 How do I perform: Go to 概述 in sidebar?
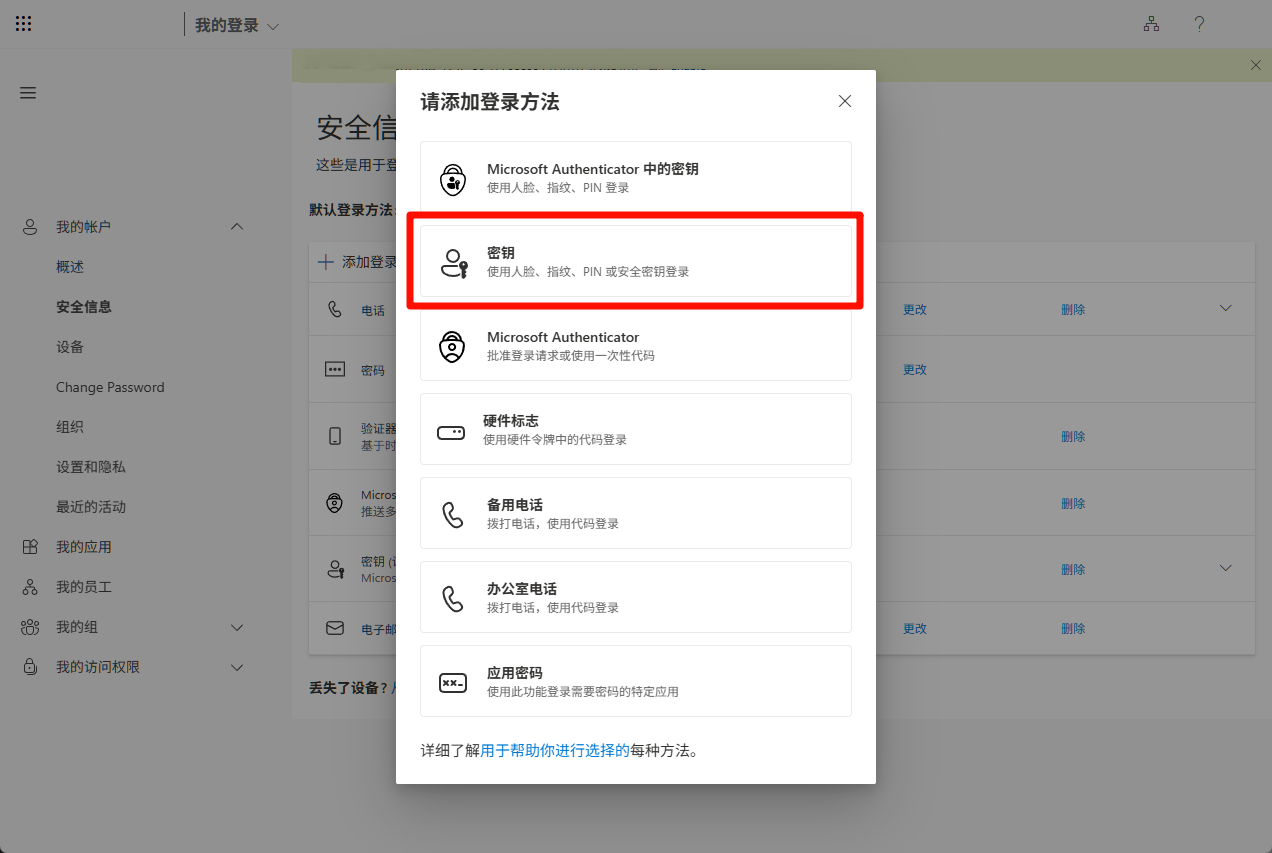click(x=70, y=267)
